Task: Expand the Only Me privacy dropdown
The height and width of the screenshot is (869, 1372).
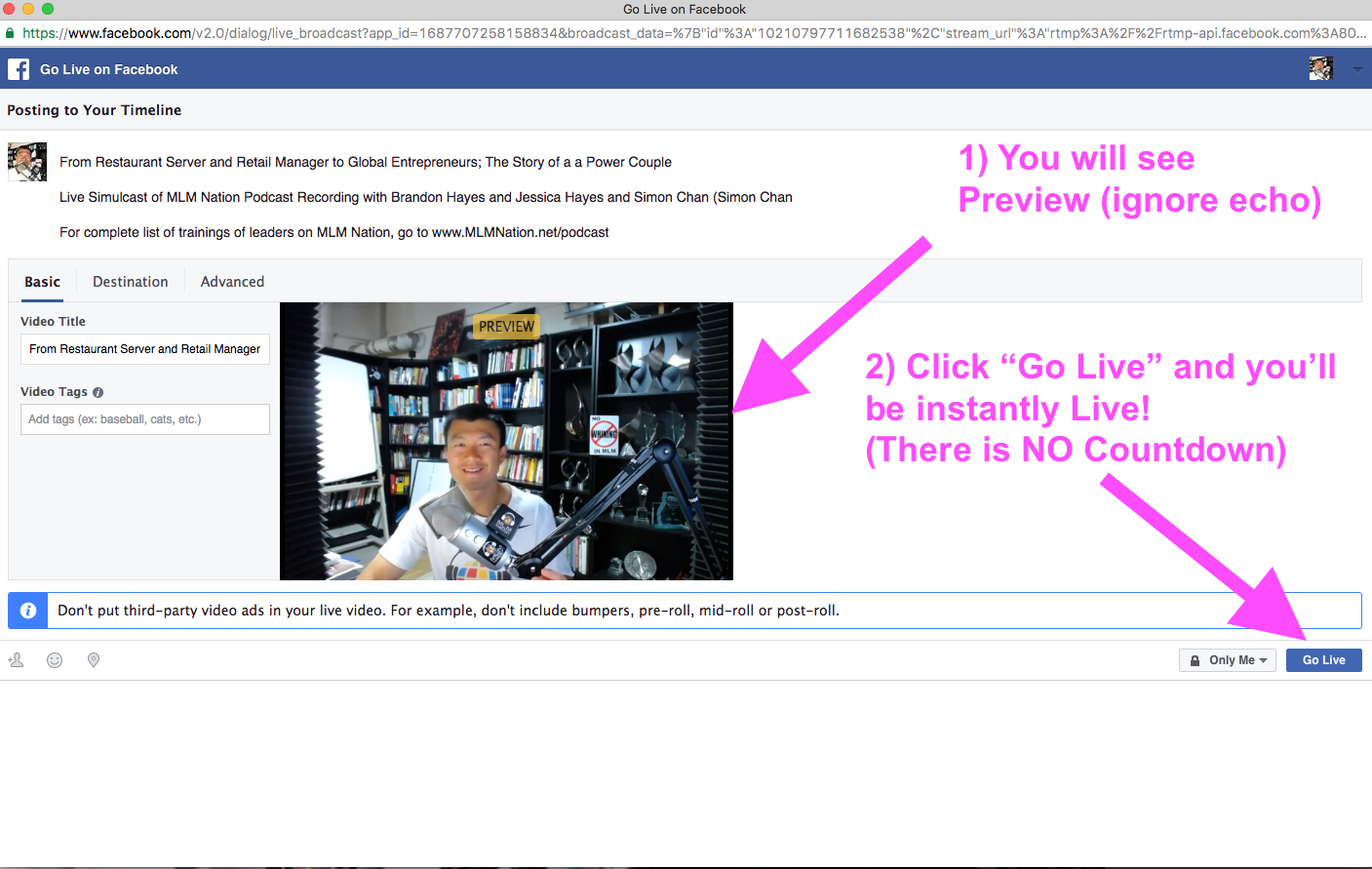Action: pyautogui.click(x=1228, y=660)
